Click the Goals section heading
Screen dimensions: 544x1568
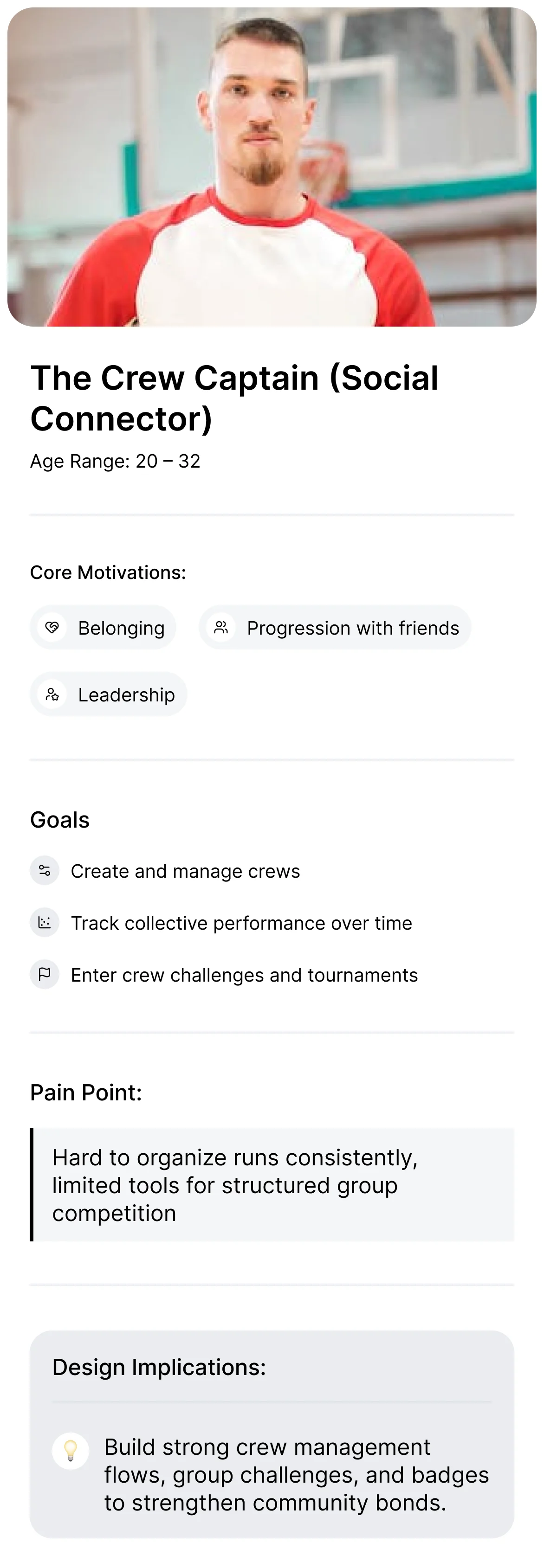(x=60, y=820)
